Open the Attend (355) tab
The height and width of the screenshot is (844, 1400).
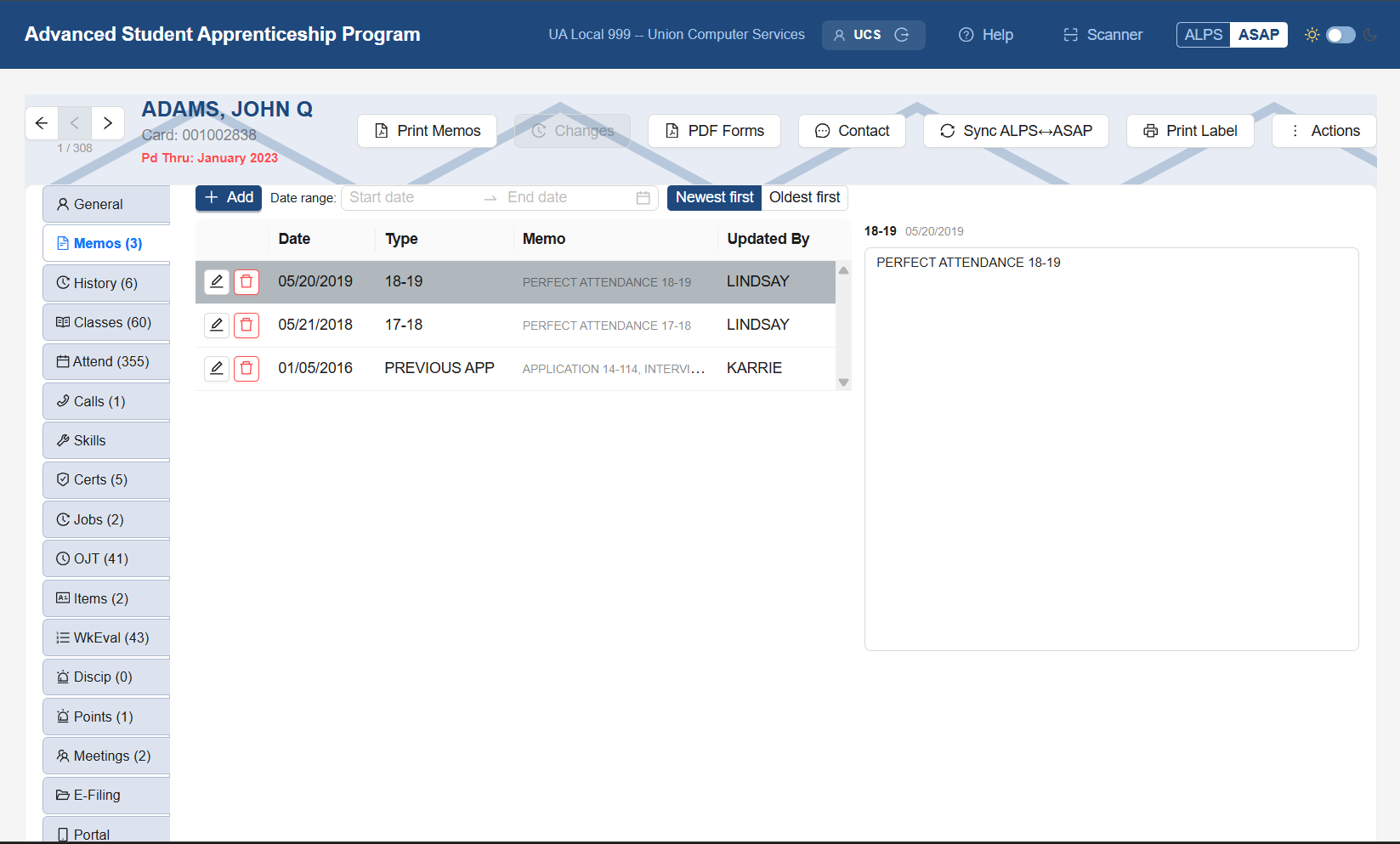click(x=106, y=361)
